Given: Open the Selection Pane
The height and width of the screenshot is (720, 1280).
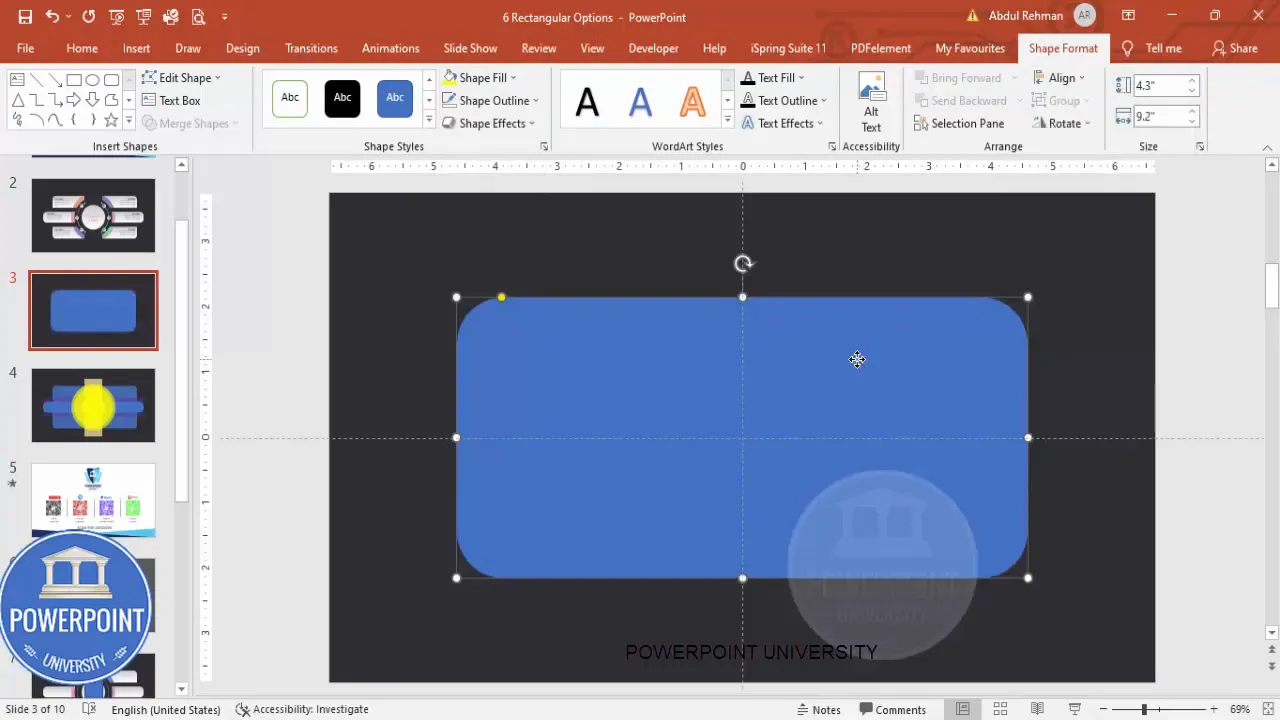Looking at the screenshot, I should point(959,123).
